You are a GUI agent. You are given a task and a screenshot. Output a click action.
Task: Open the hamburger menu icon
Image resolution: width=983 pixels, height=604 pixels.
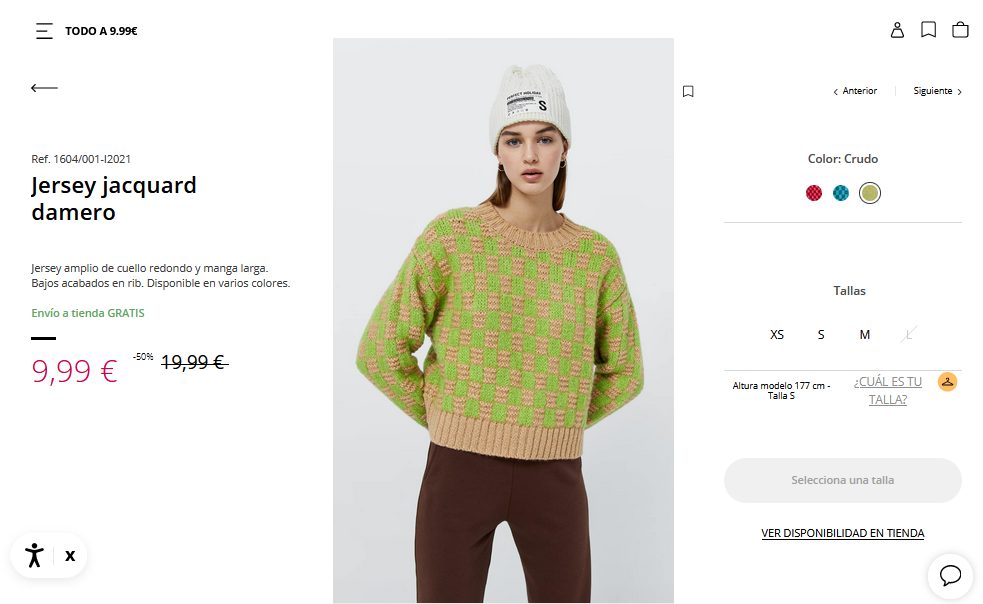pyautogui.click(x=44, y=31)
